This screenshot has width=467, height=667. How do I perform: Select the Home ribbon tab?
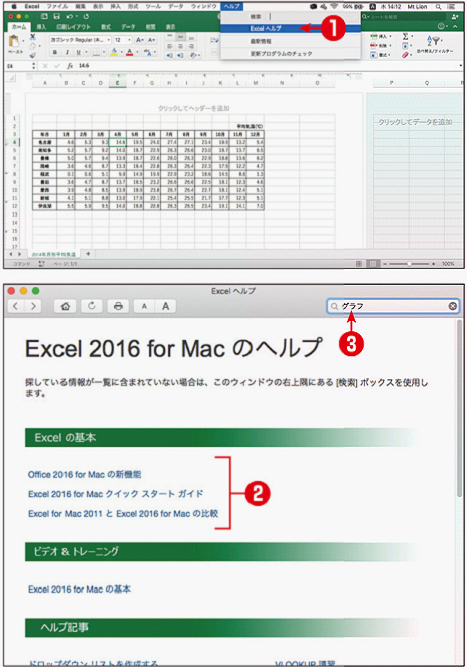(19, 27)
